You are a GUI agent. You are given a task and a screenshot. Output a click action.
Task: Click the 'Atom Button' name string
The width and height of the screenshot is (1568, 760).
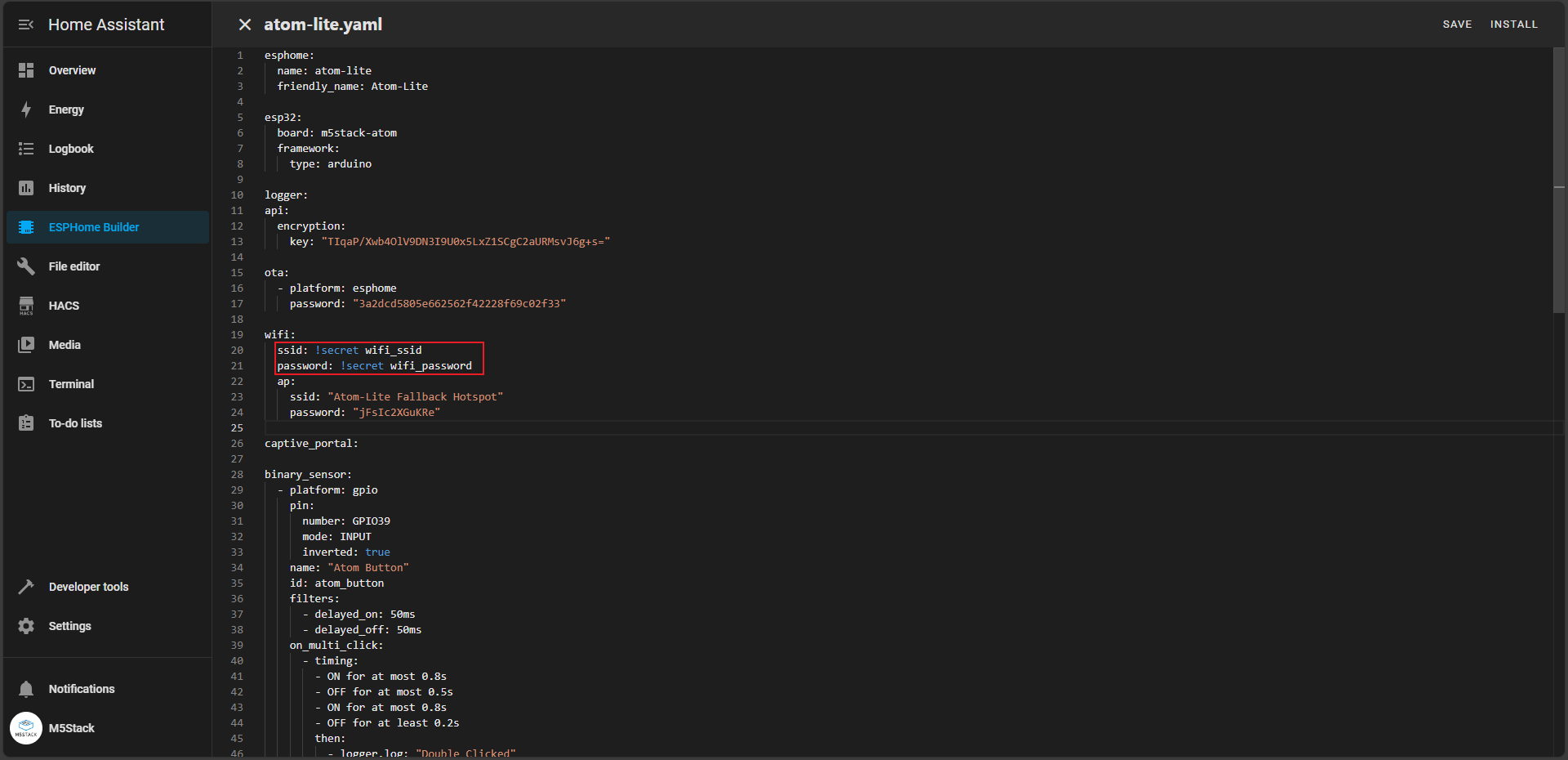[x=368, y=567]
